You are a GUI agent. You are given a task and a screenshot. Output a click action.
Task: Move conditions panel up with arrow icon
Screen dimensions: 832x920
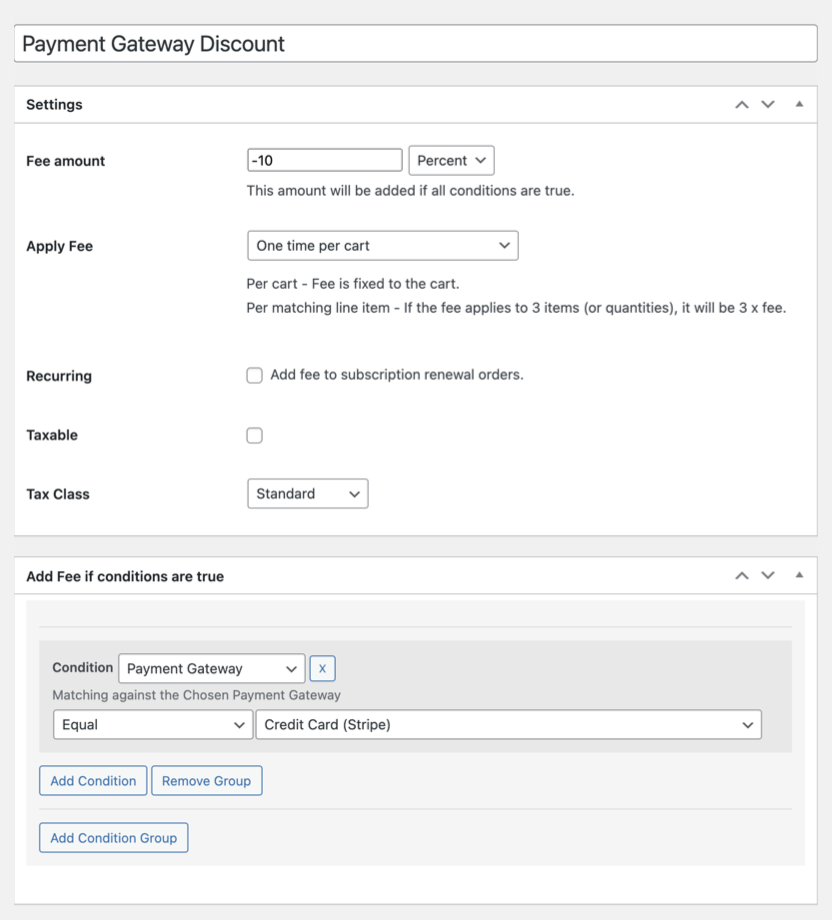[x=741, y=576]
